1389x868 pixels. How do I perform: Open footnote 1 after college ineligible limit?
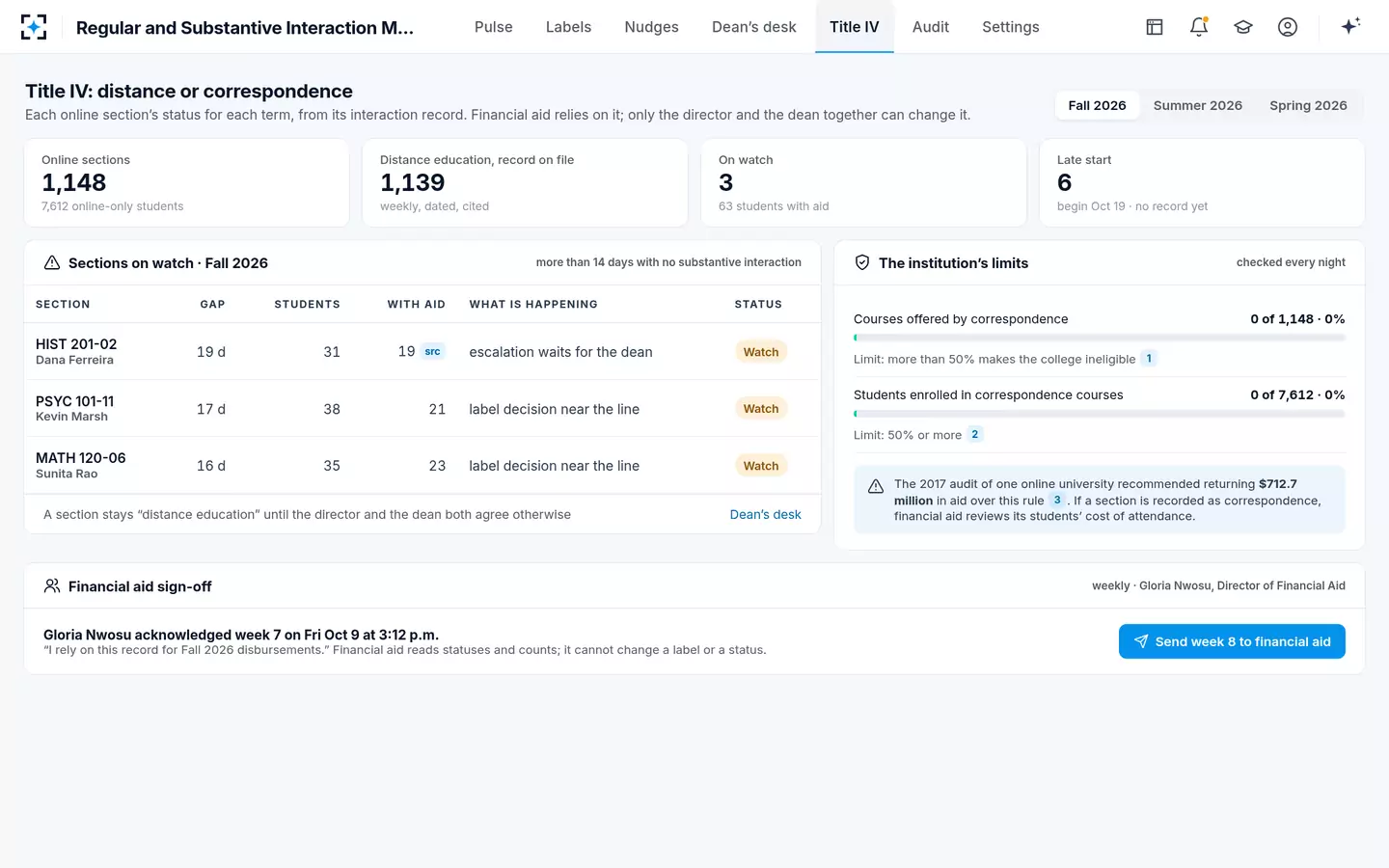coord(1149,359)
